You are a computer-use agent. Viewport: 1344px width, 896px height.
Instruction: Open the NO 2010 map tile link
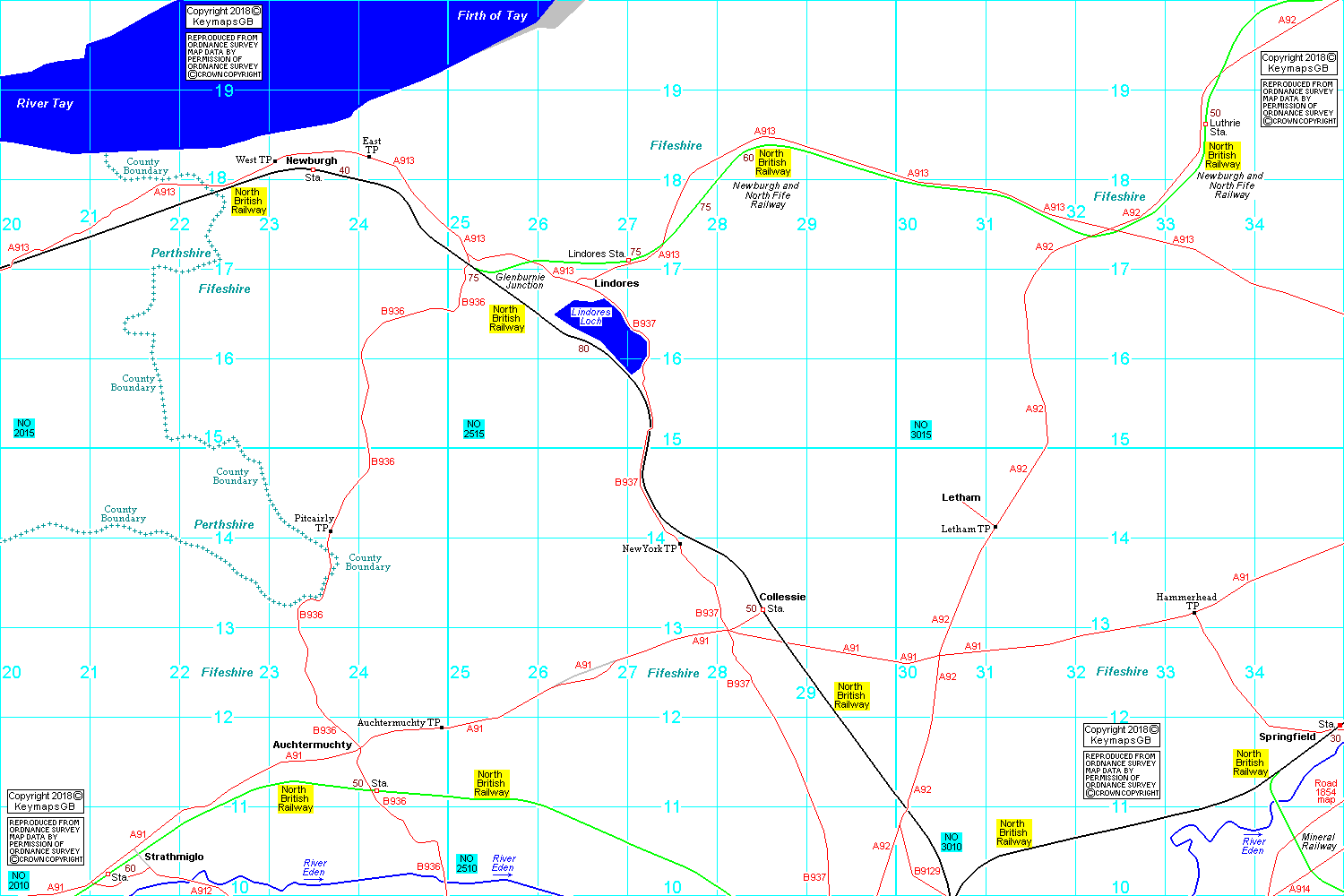coord(19,881)
